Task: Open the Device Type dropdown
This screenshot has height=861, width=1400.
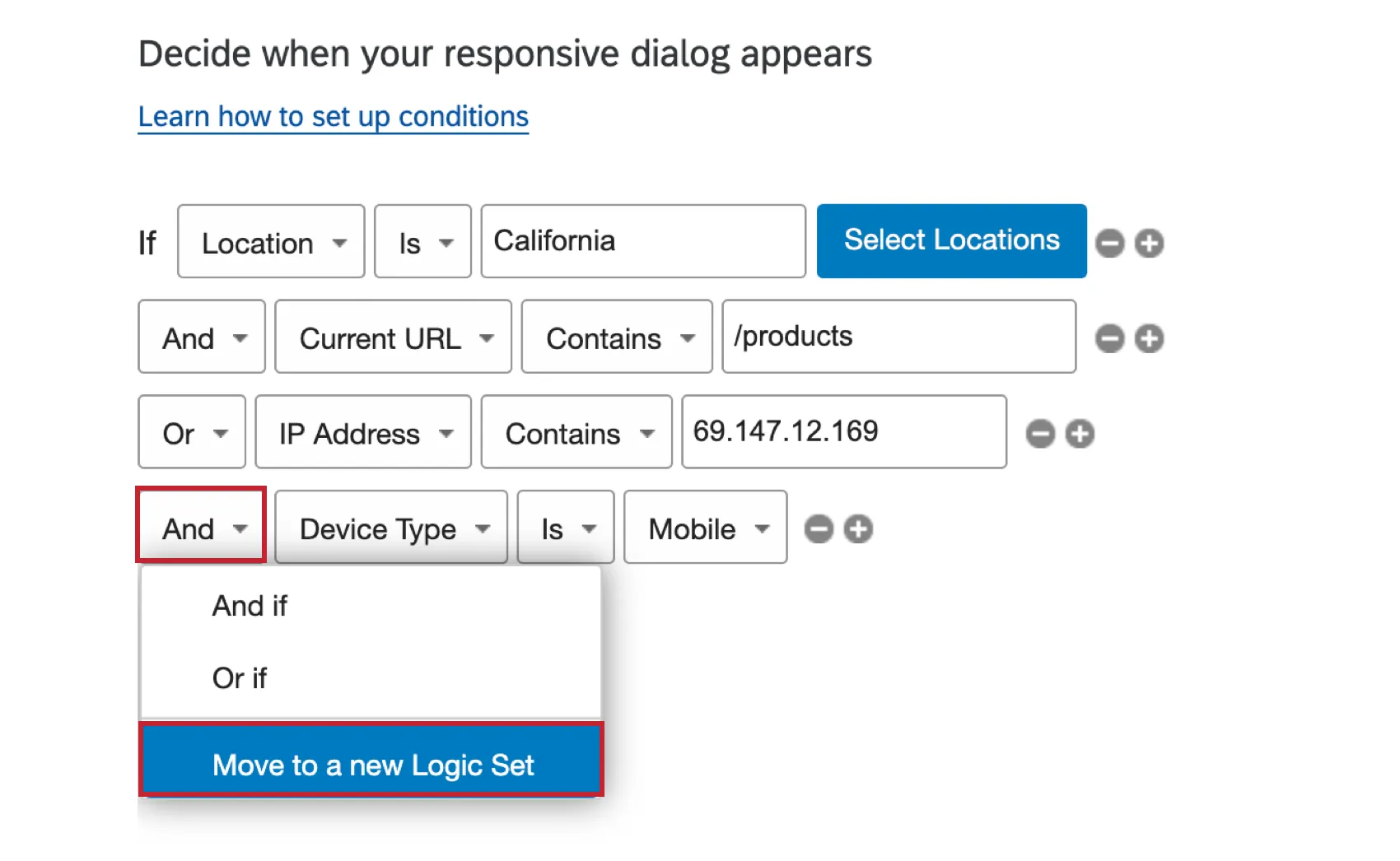Action: coord(390,528)
